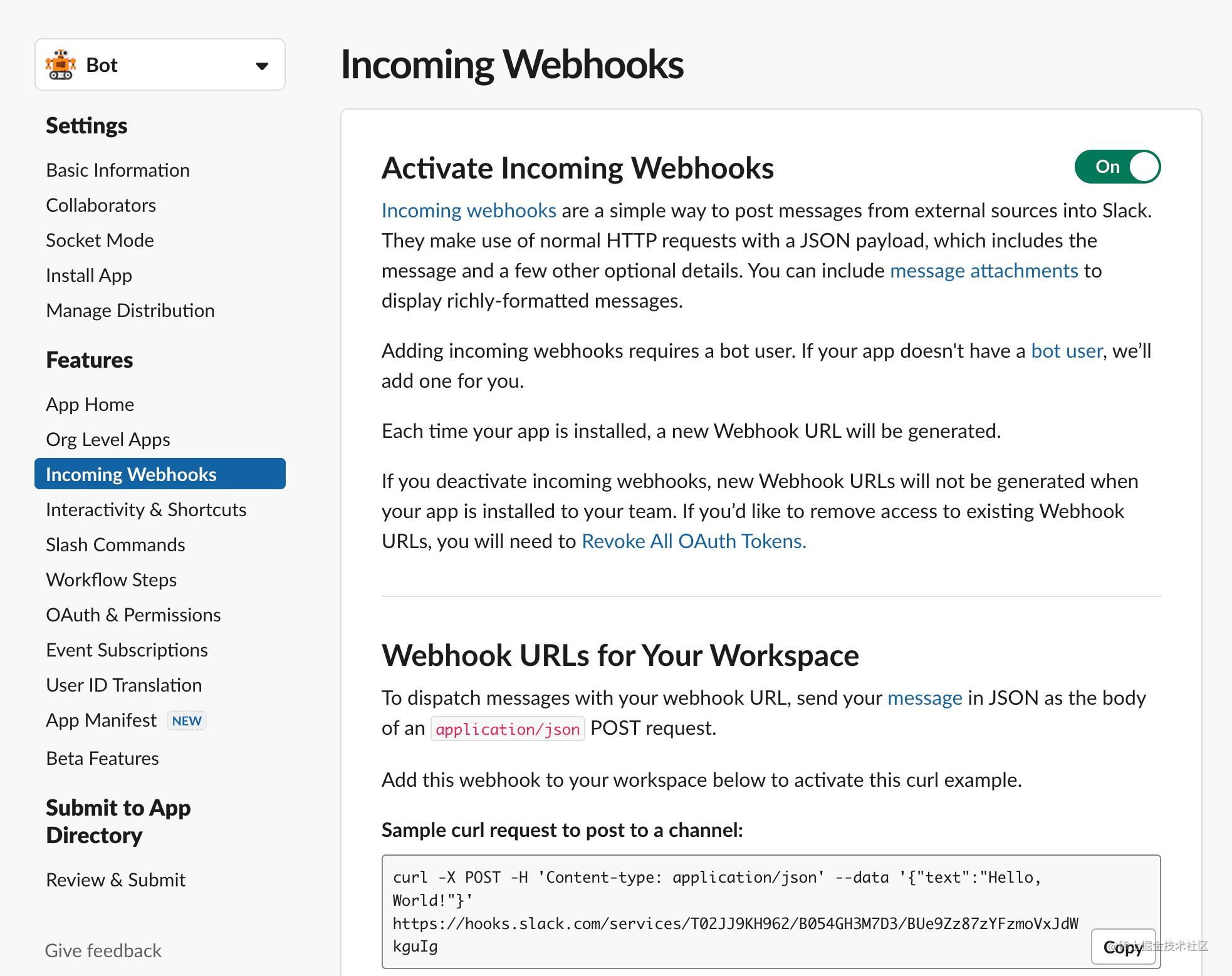Image resolution: width=1232 pixels, height=976 pixels.
Task: Select Socket Mode in Settings
Action: click(x=100, y=241)
